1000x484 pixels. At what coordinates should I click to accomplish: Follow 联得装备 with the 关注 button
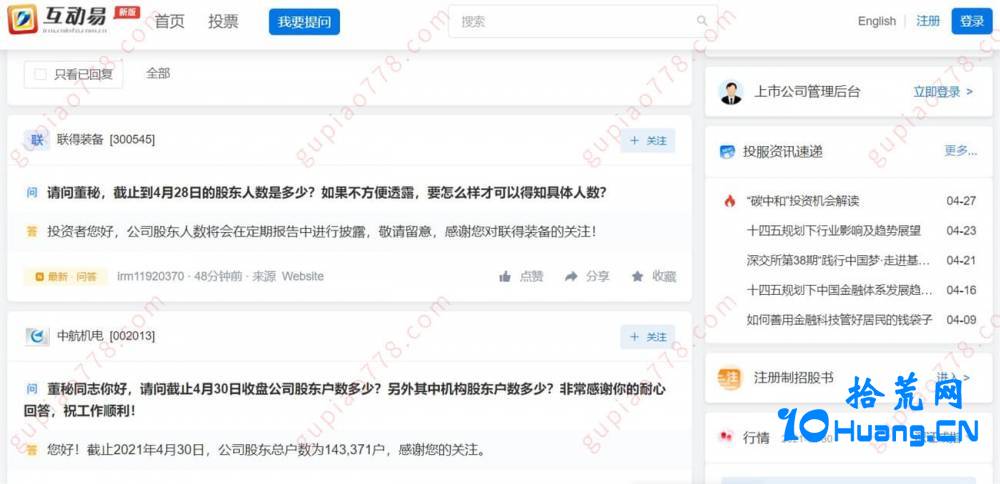647,140
